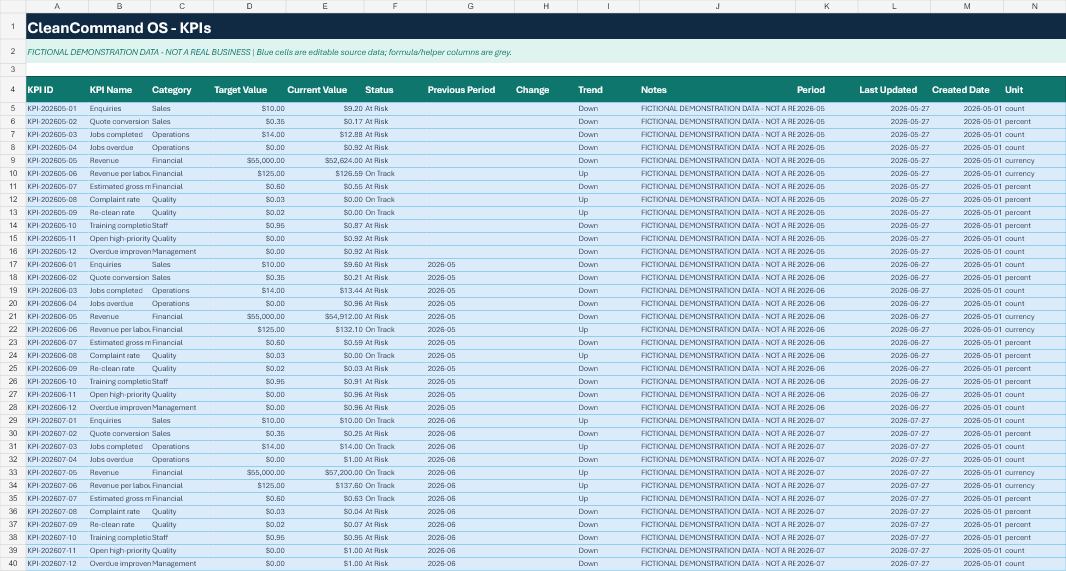1066x571 pixels.
Task: Click the Change header cell
Action: click(x=546, y=90)
